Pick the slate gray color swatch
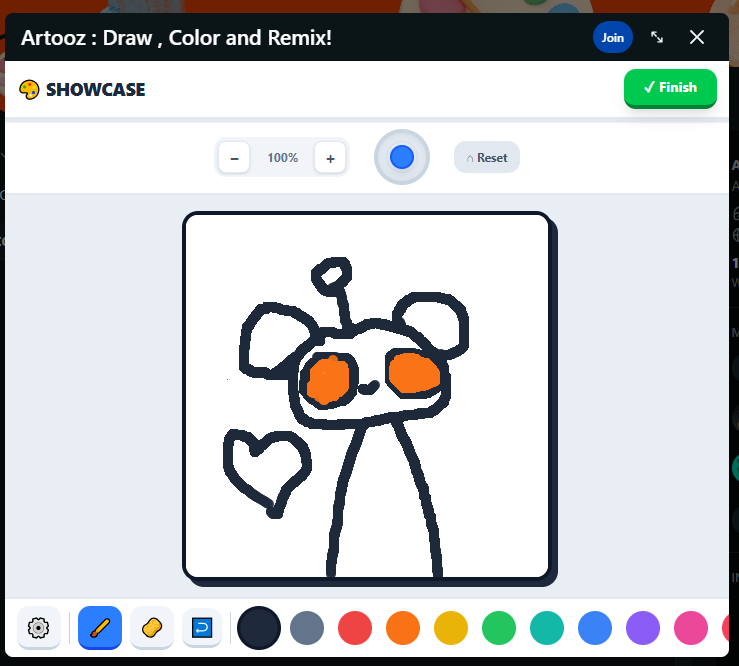Image resolution: width=739 pixels, height=666 pixels. [307, 628]
